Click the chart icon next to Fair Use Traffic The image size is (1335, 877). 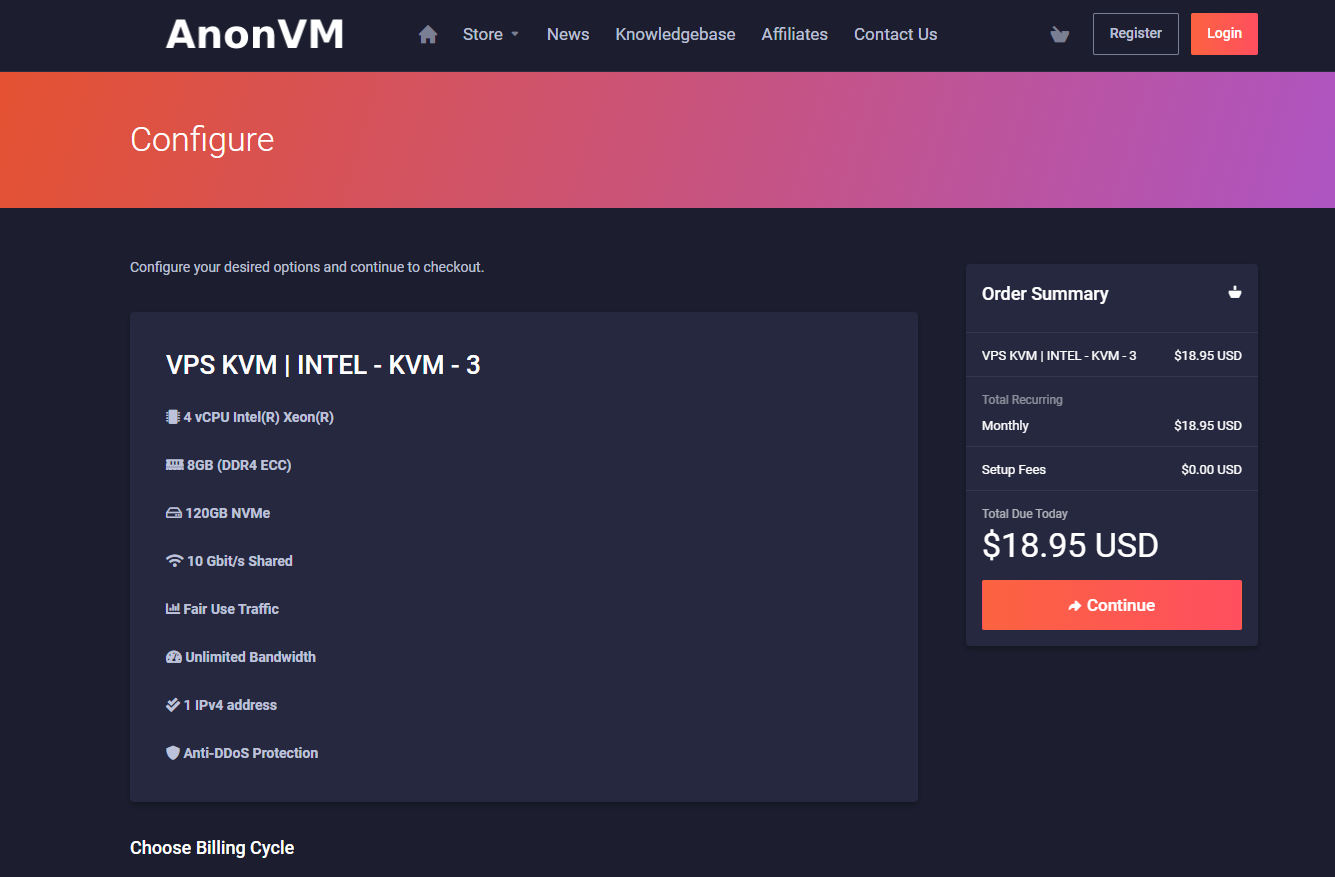pos(172,608)
